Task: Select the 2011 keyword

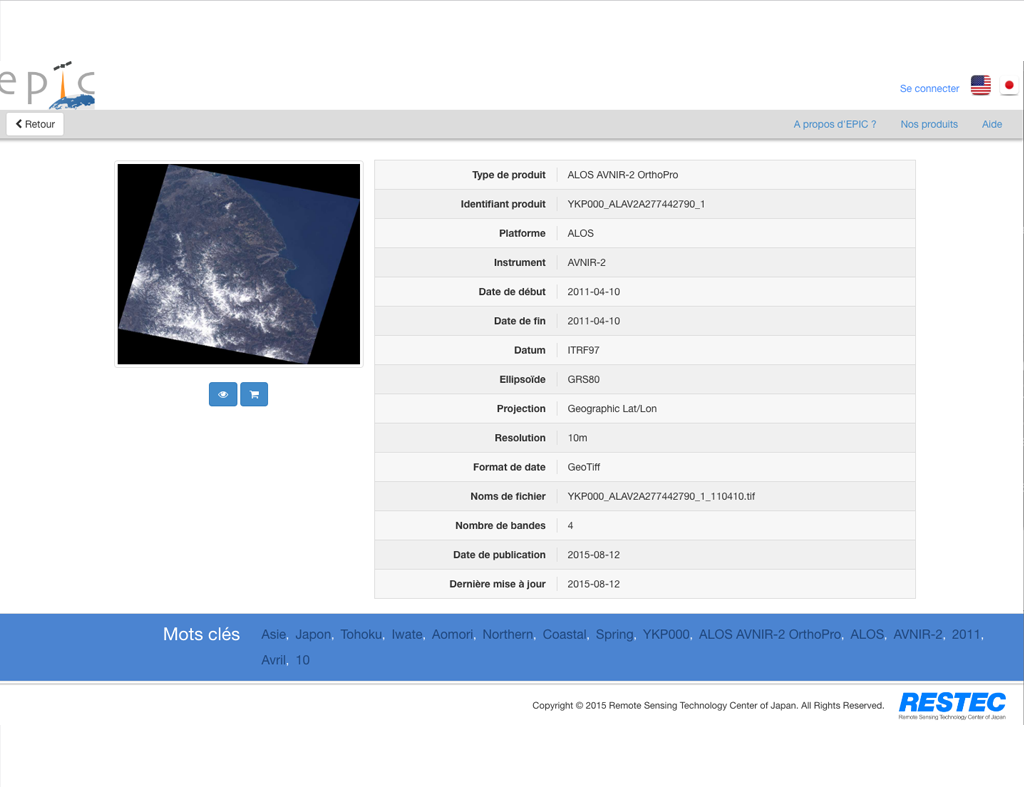Action: point(966,634)
